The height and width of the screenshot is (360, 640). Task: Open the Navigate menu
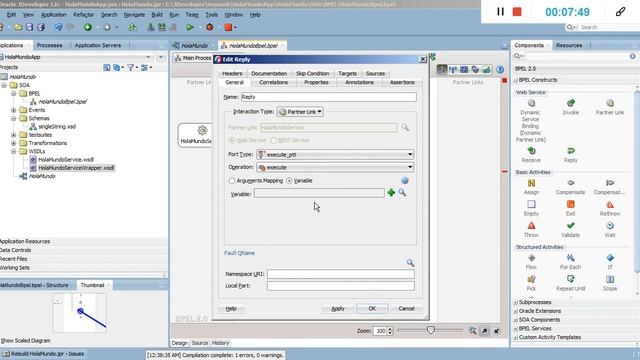[134, 15]
